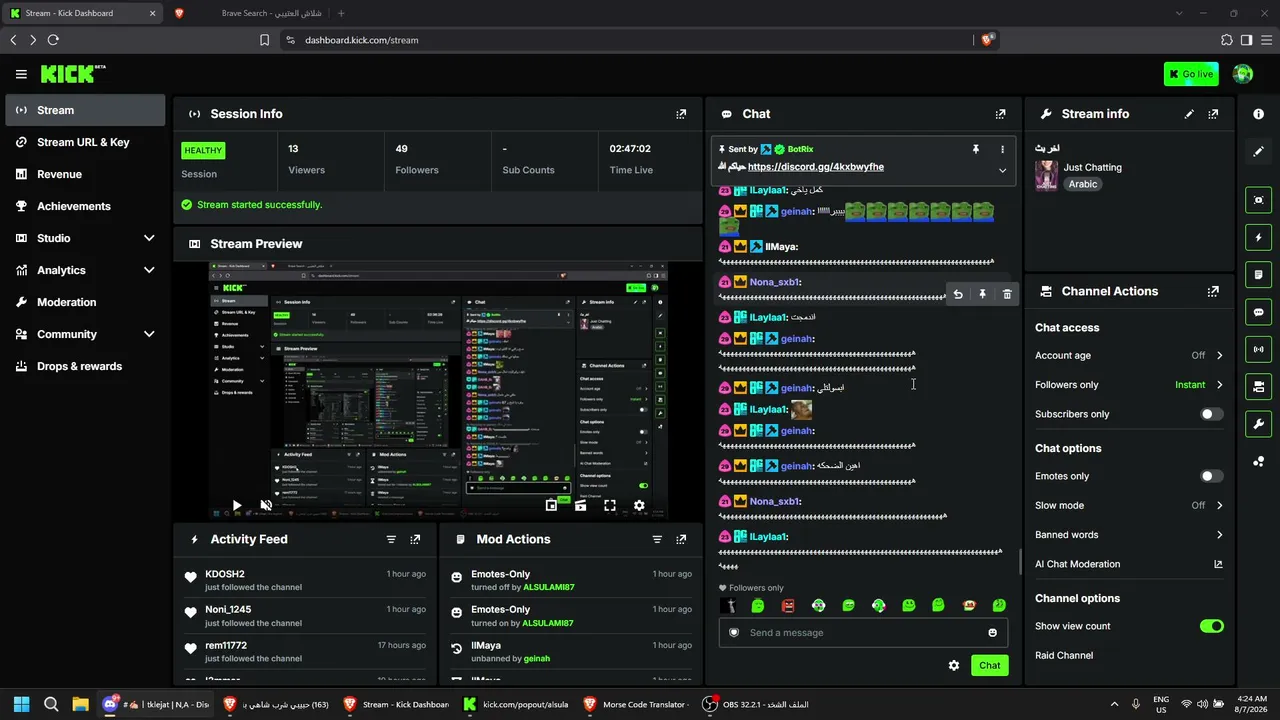Image resolution: width=1280 pixels, height=720 pixels.
Task: Click reply arrow on Nona_sxb1 message
Action: 958,294
